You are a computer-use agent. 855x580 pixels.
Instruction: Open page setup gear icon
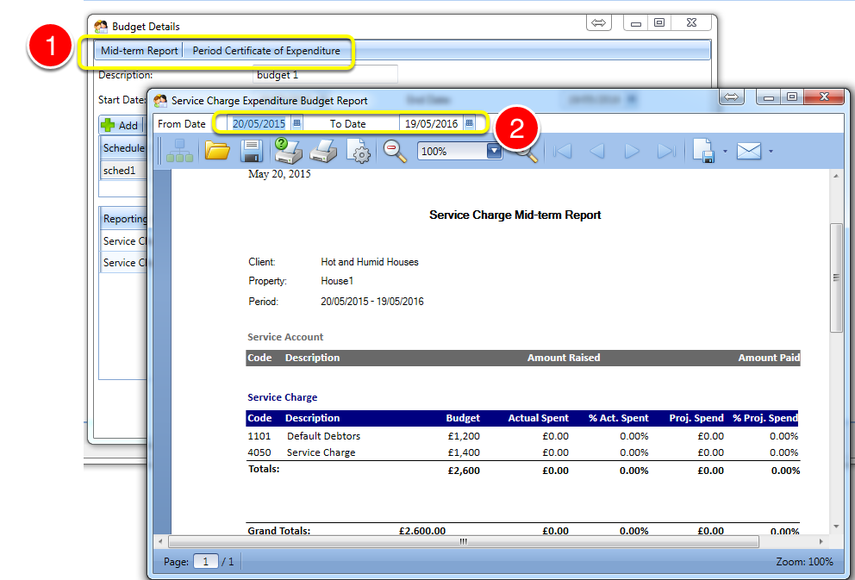359,151
